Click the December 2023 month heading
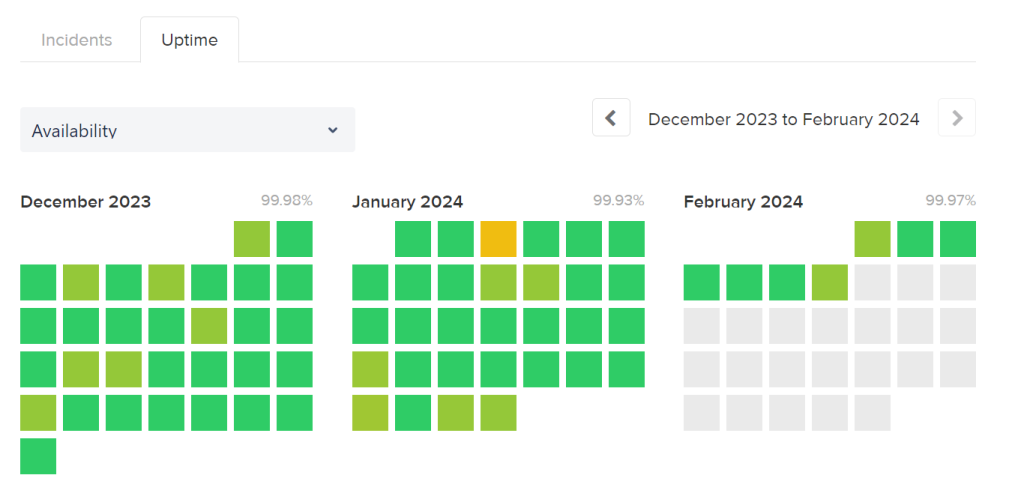This screenshot has width=1024, height=493. point(86,202)
